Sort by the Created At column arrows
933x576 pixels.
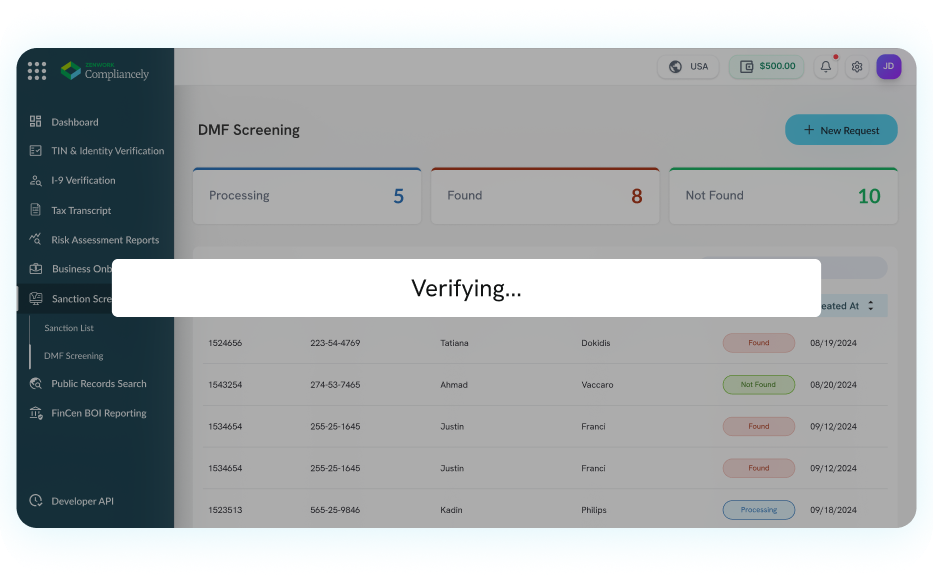tap(871, 306)
